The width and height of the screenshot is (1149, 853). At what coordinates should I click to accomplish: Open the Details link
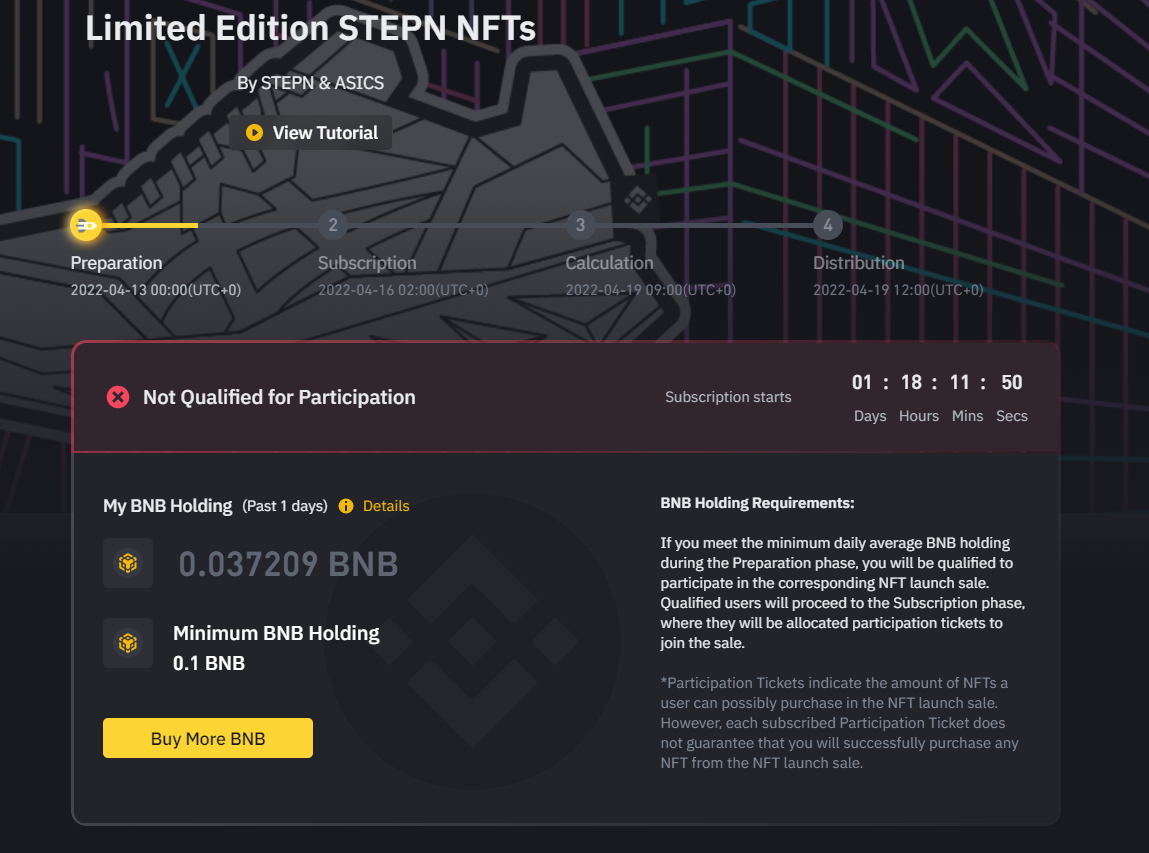pyautogui.click(x=386, y=506)
